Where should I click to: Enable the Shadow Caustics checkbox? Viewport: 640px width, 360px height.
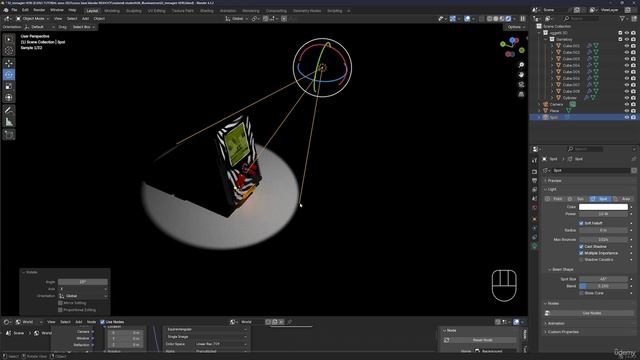point(581,260)
